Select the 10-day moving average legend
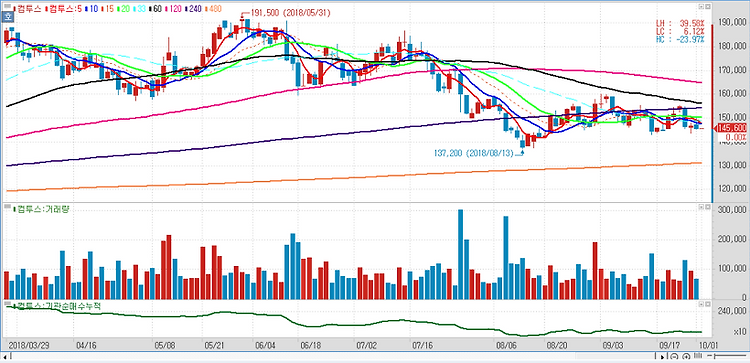This screenshot has height=363, width=750. coord(92,9)
